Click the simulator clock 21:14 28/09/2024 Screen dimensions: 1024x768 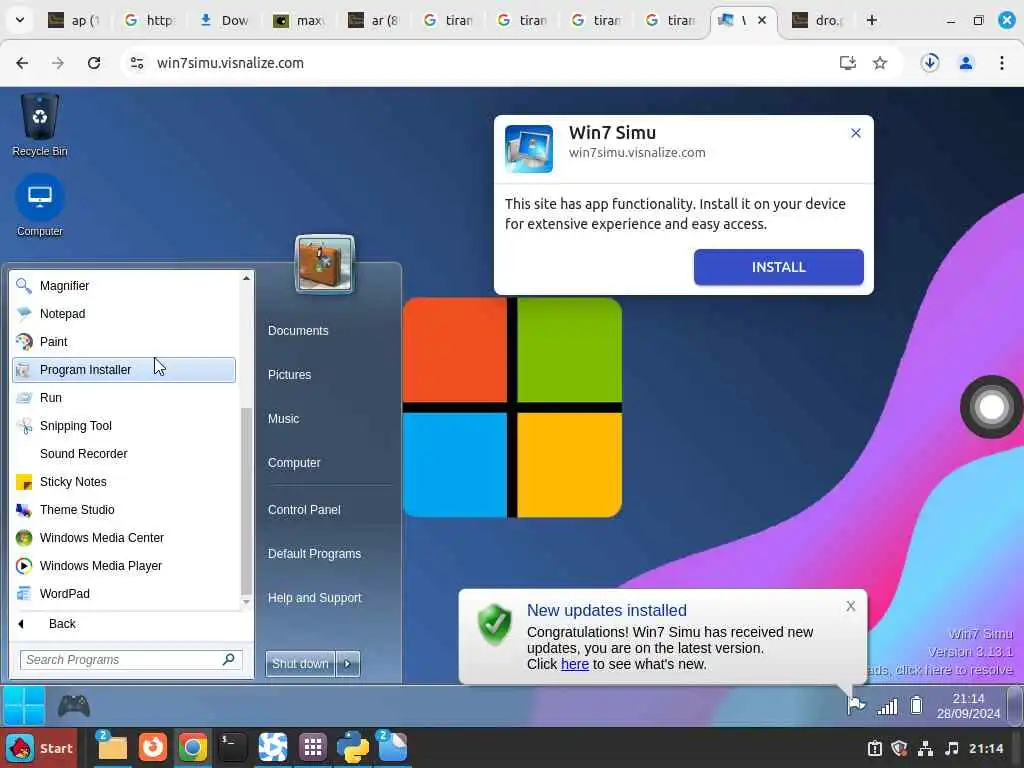(968, 706)
